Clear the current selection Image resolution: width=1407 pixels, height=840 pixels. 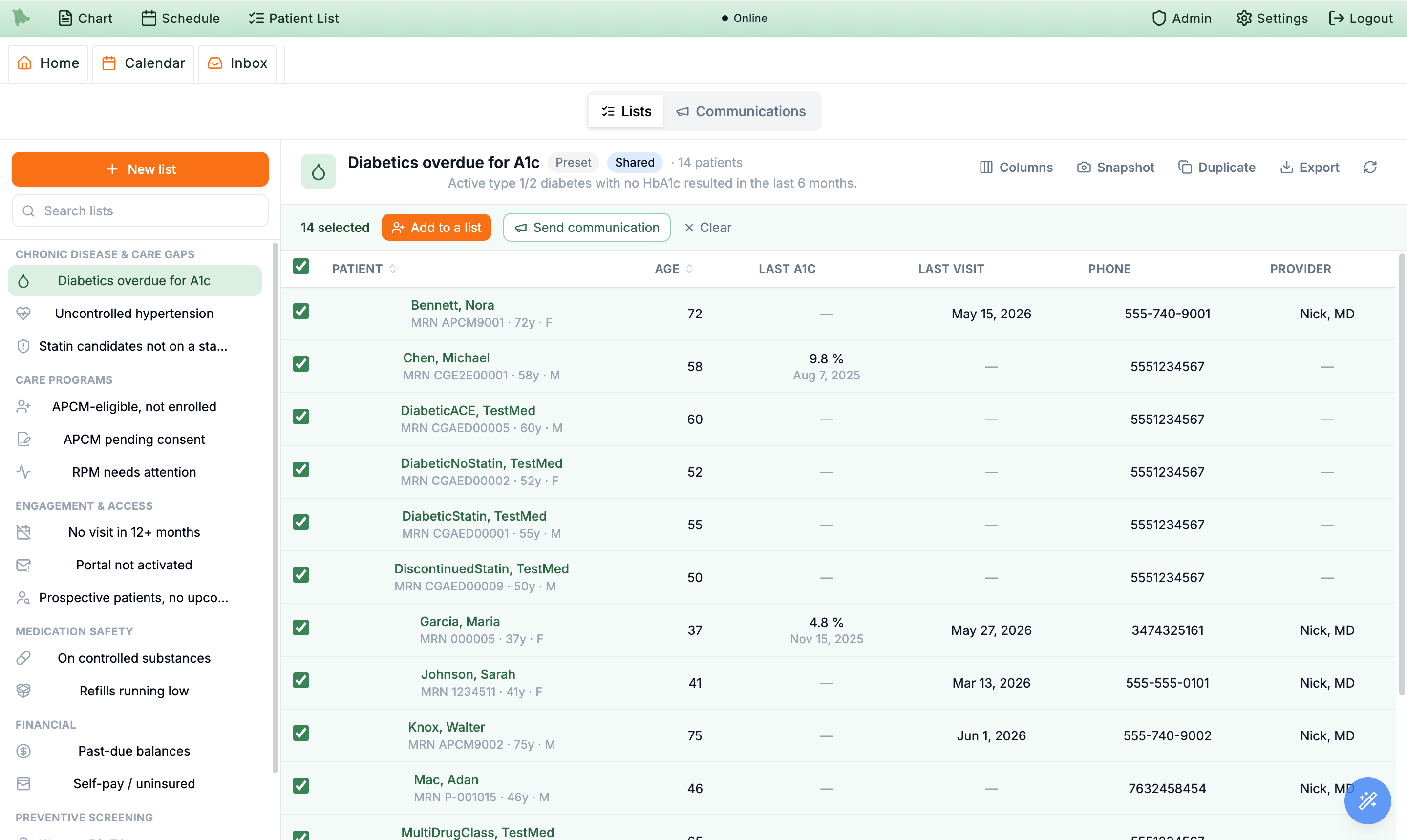point(708,227)
